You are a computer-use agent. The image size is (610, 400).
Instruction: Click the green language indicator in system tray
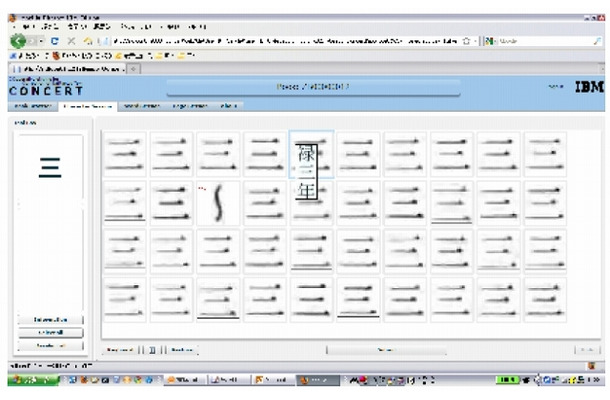507,380
